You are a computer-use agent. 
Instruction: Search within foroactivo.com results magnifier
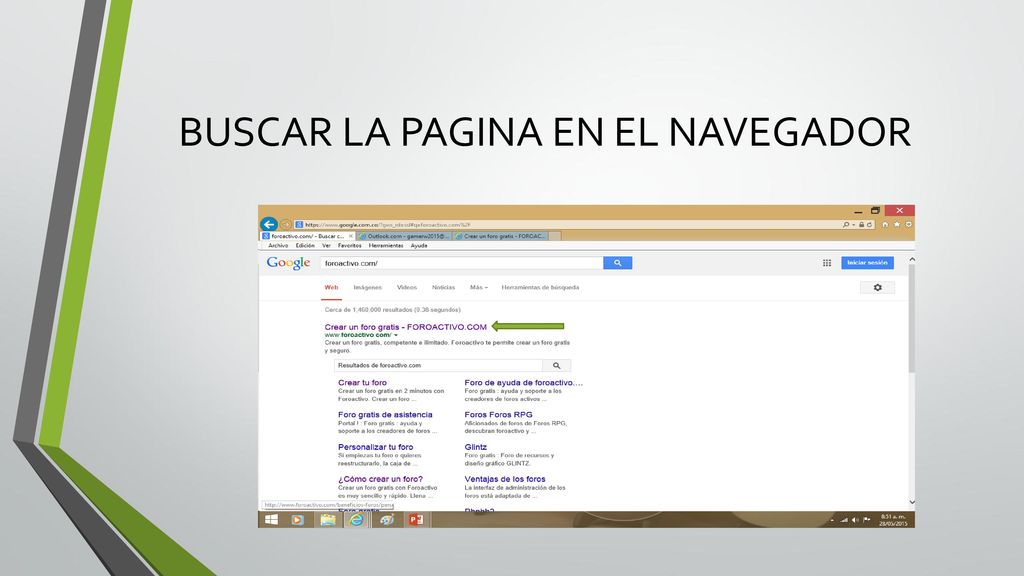tap(556, 366)
